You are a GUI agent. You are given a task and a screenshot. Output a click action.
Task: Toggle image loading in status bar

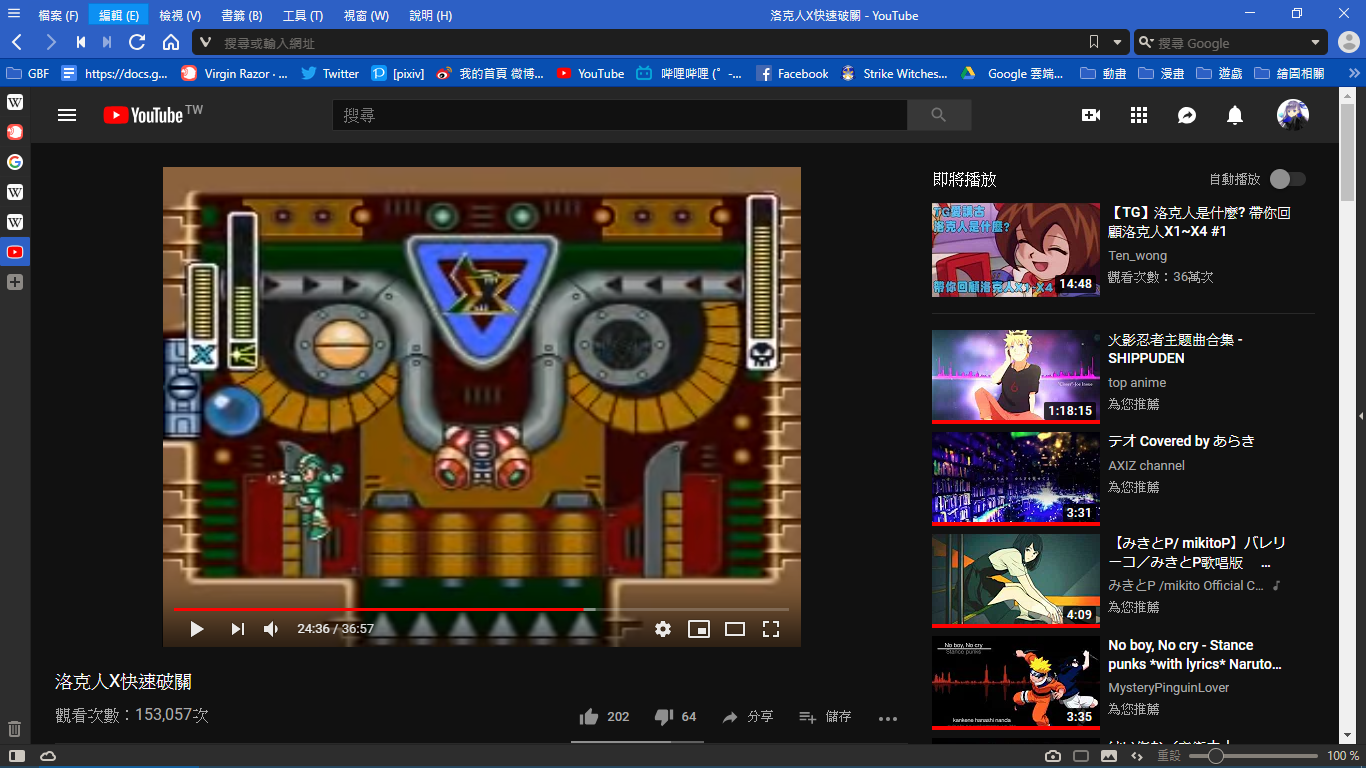point(1109,756)
